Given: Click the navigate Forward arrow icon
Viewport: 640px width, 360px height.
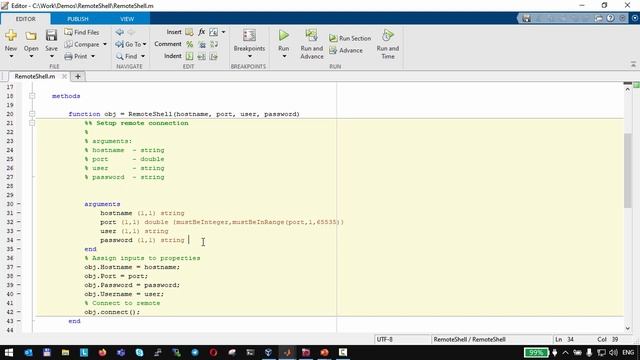Looking at the screenshot, I should [131, 32].
